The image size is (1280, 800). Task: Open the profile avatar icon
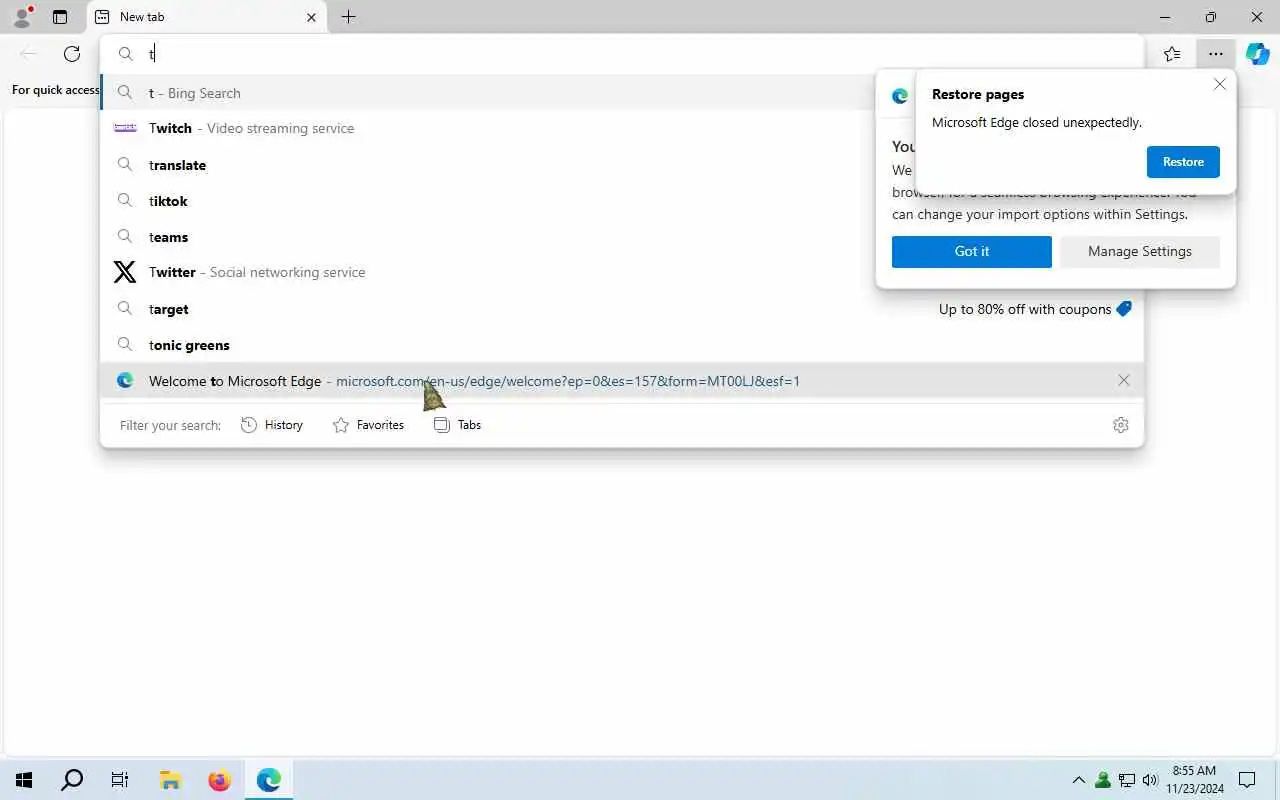coord(22,17)
